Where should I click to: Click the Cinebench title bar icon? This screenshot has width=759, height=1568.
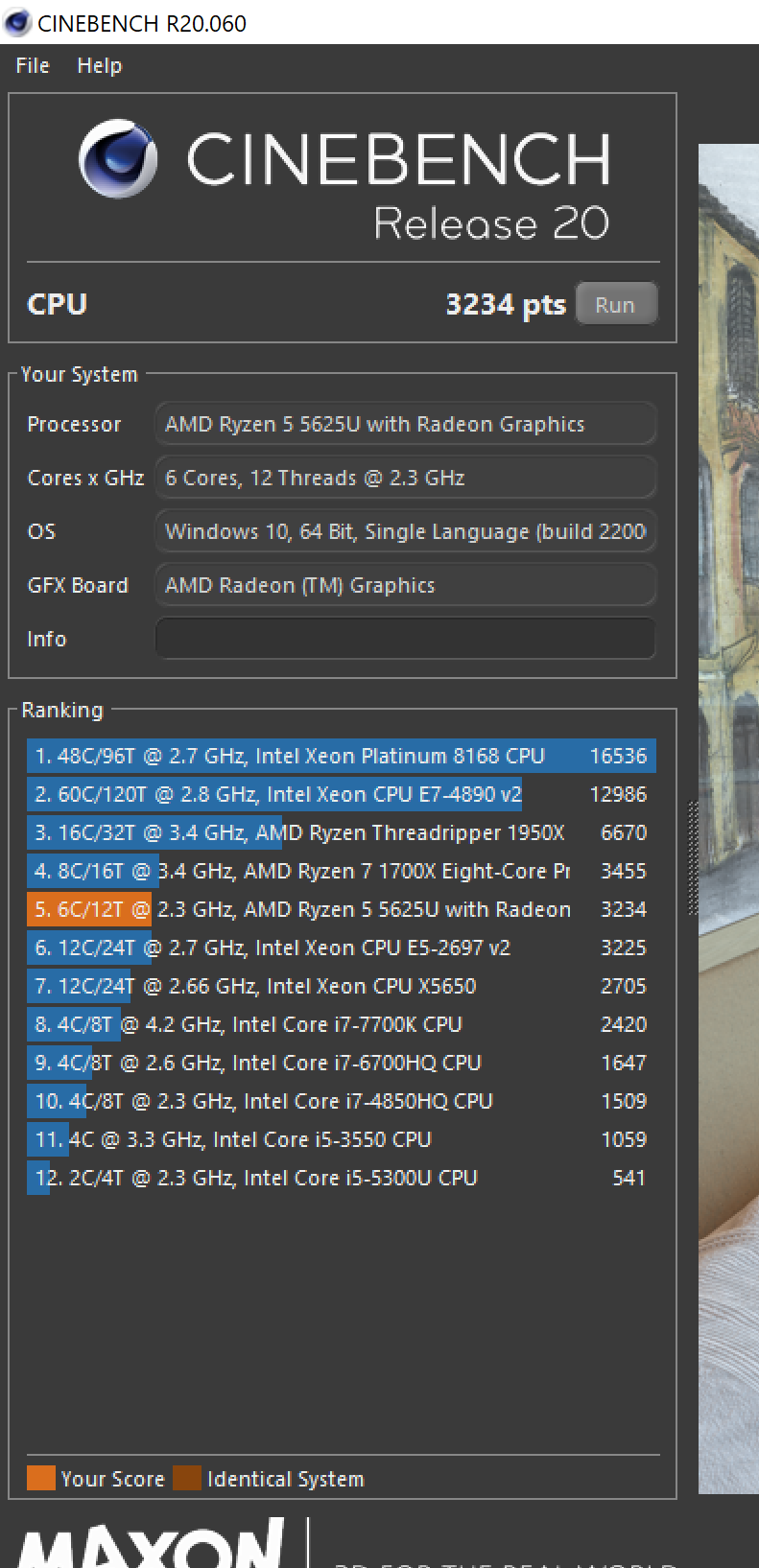click(x=17, y=22)
